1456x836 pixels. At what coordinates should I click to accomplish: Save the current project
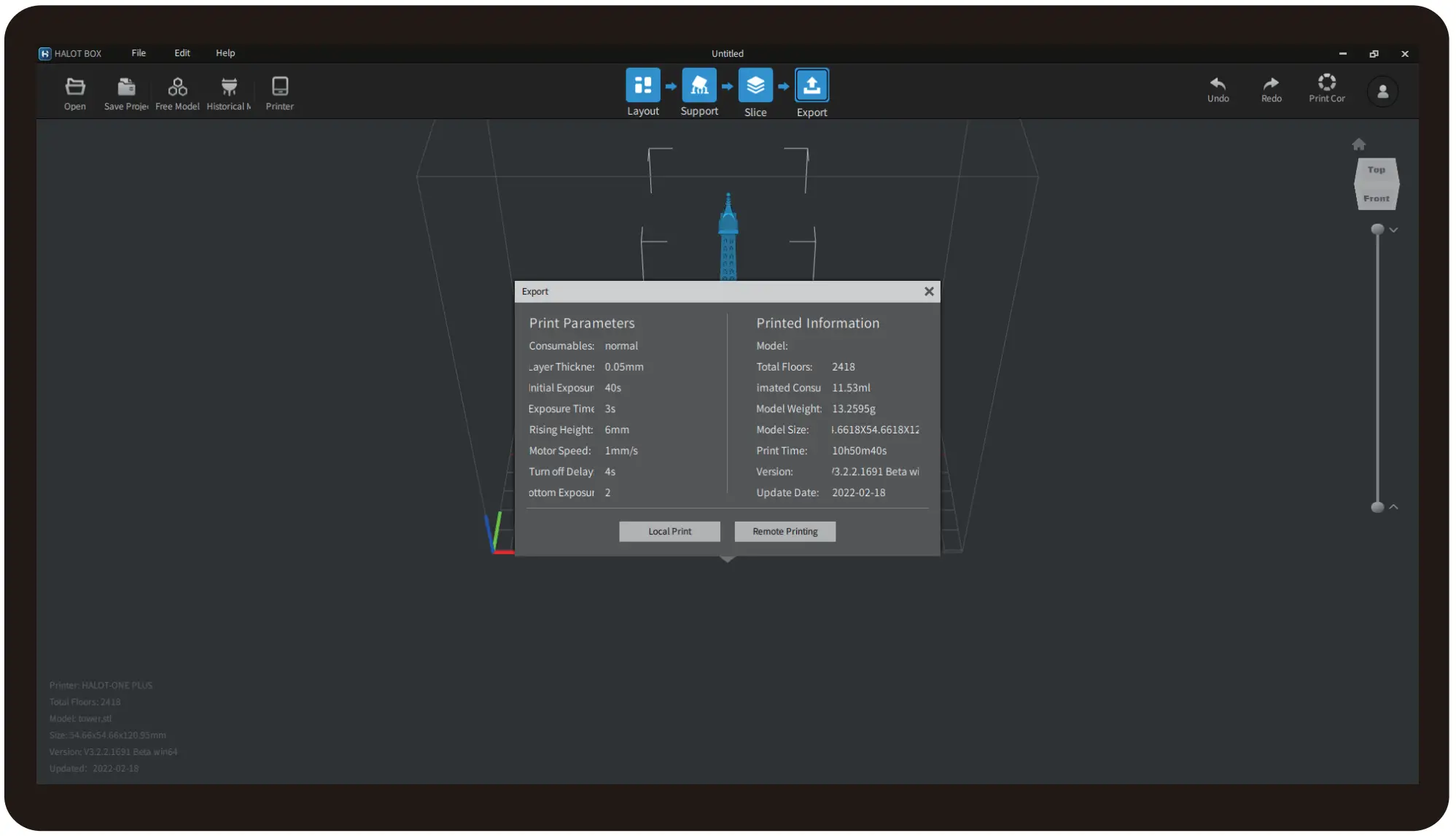(125, 92)
